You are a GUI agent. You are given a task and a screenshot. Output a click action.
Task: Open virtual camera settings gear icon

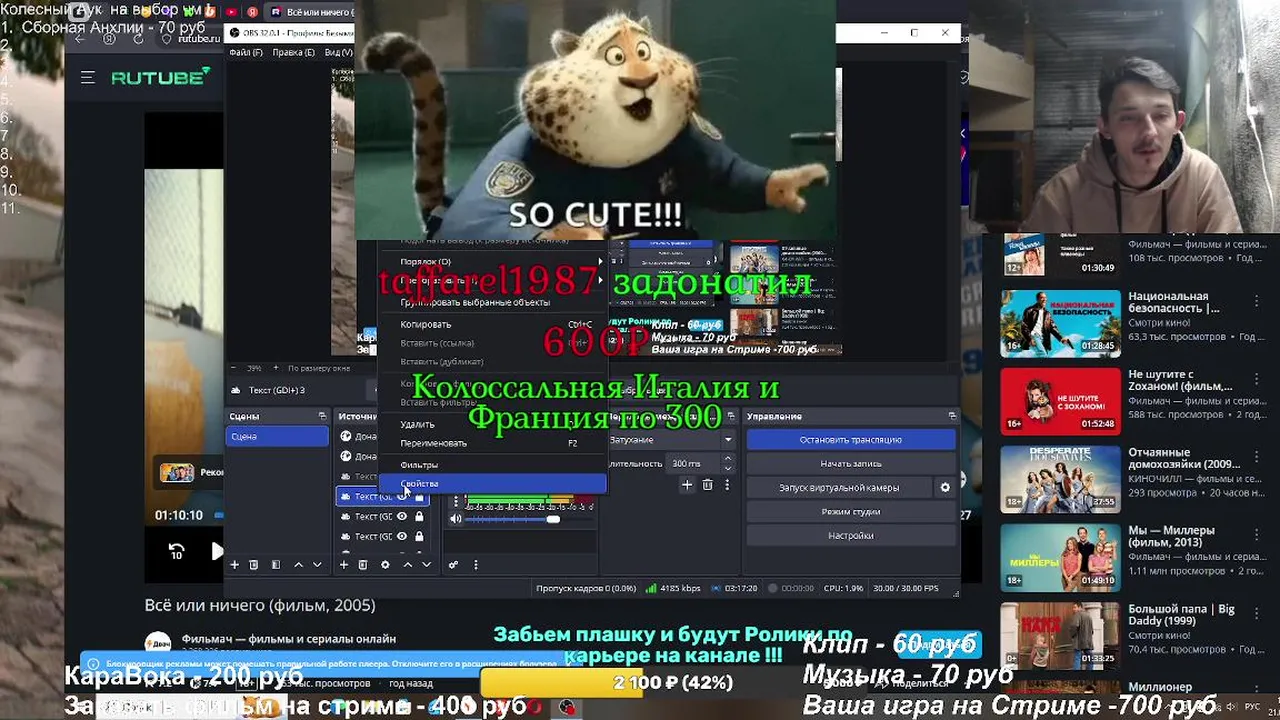[945, 488]
